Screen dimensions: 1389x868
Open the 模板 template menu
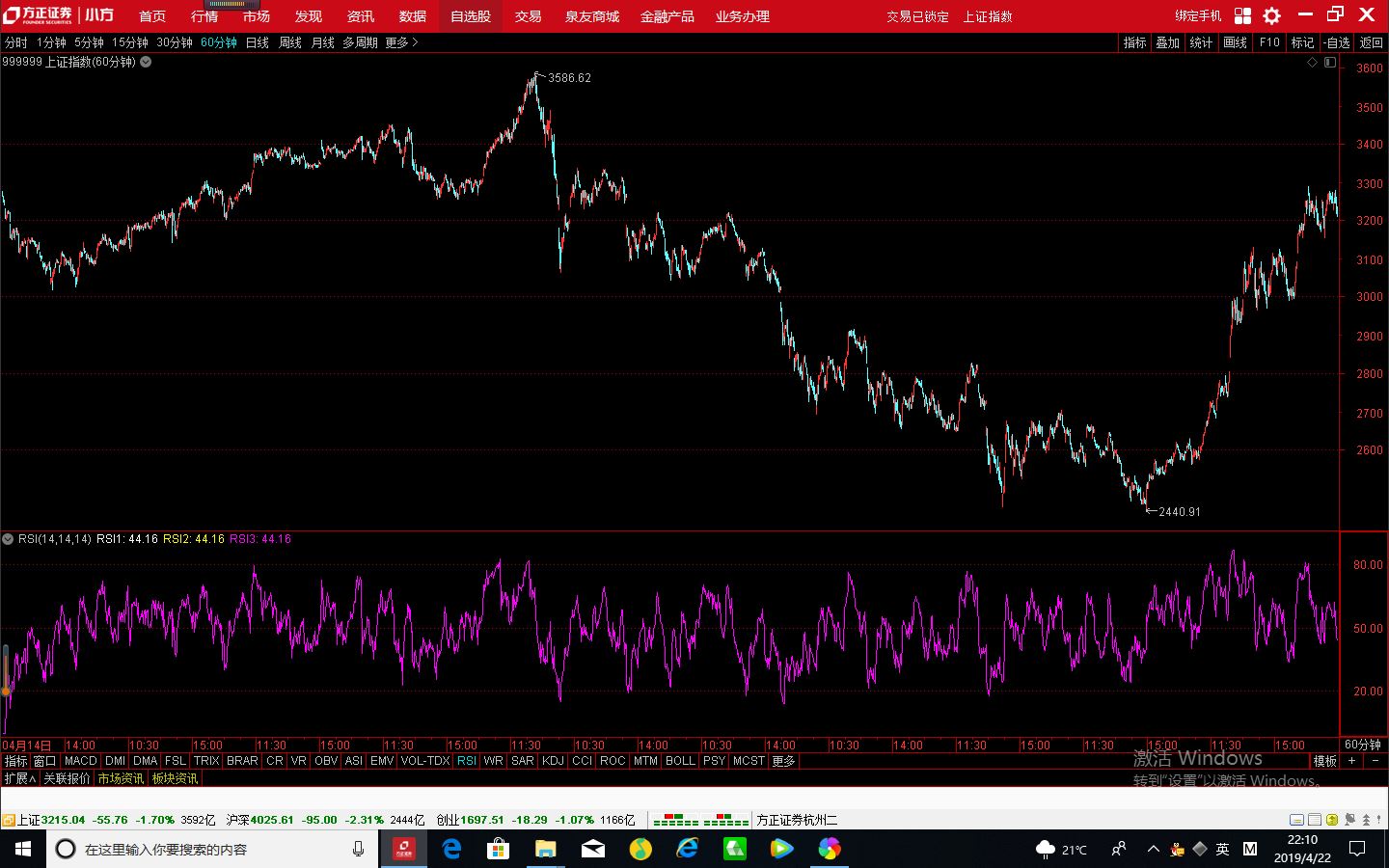1325,761
